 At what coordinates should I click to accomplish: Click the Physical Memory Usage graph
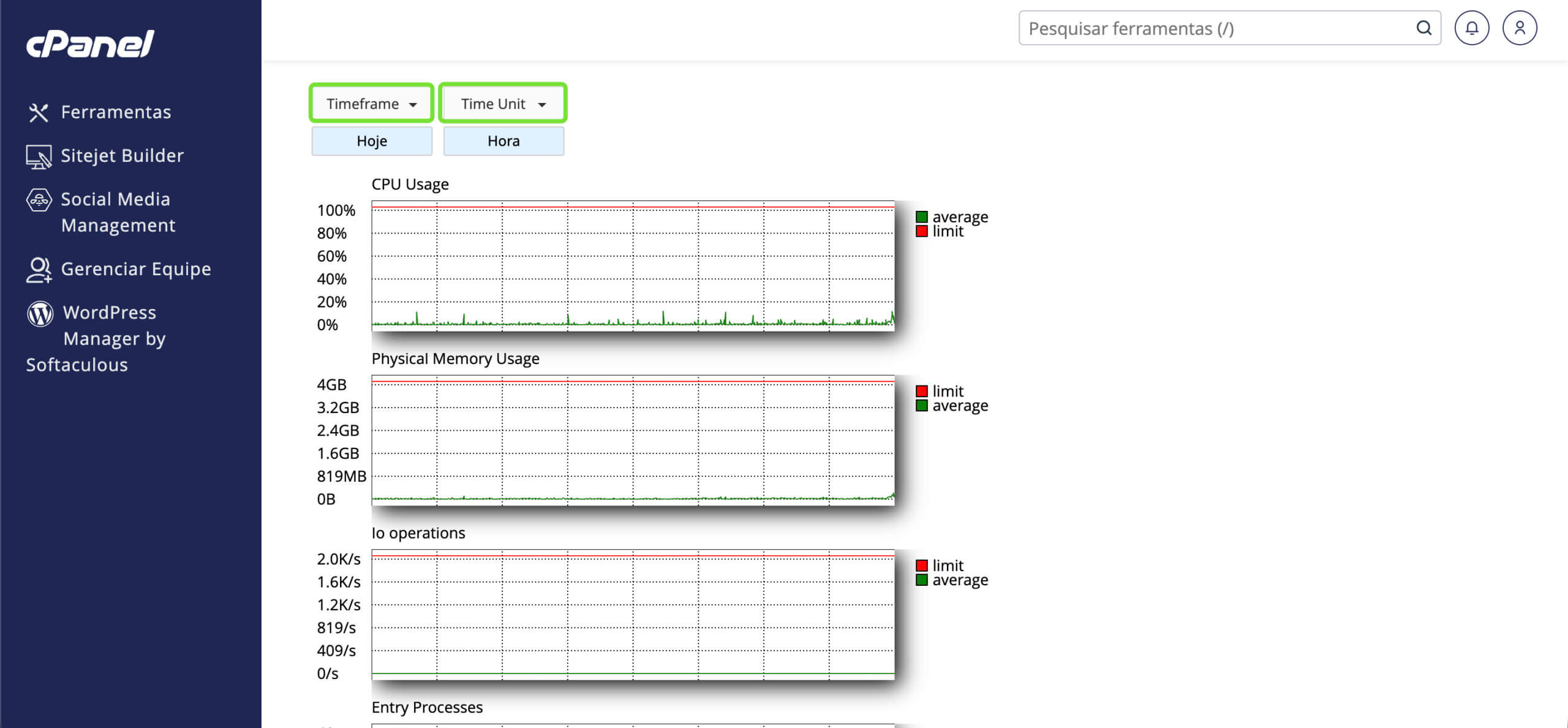(x=633, y=441)
